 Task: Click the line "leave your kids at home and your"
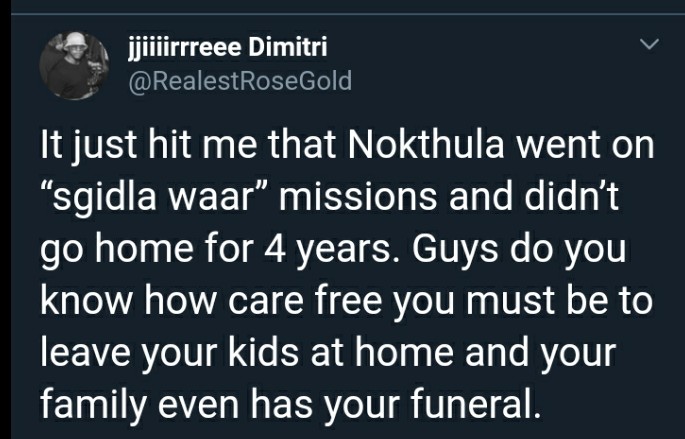pos(328,353)
